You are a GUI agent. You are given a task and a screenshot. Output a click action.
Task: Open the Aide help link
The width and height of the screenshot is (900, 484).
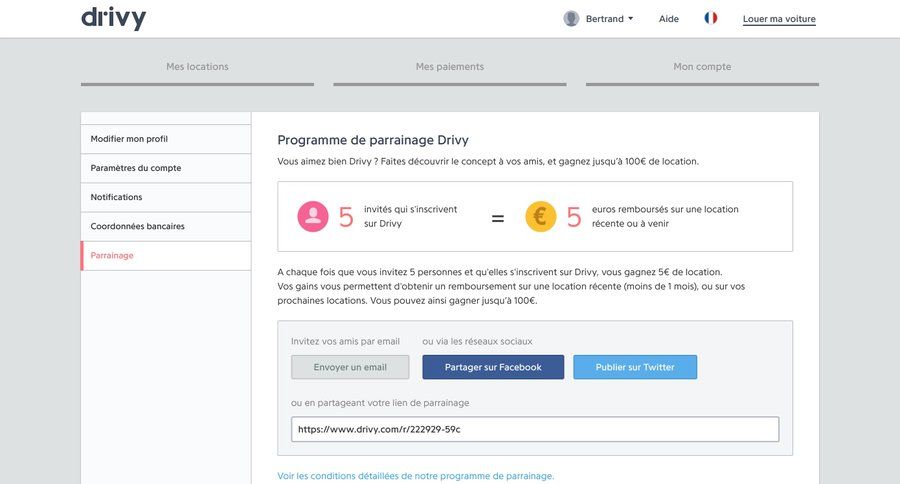click(x=669, y=18)
